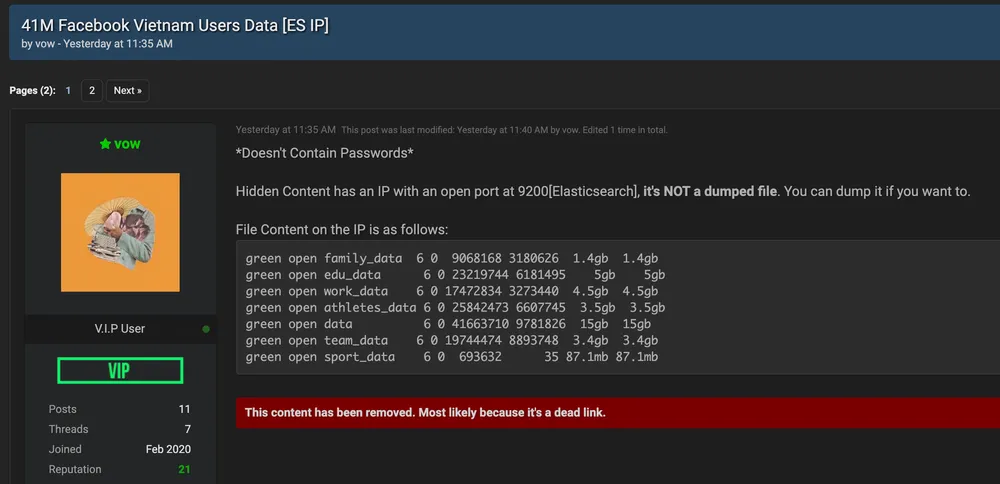Click the red removed content notice

click(617, 413)
